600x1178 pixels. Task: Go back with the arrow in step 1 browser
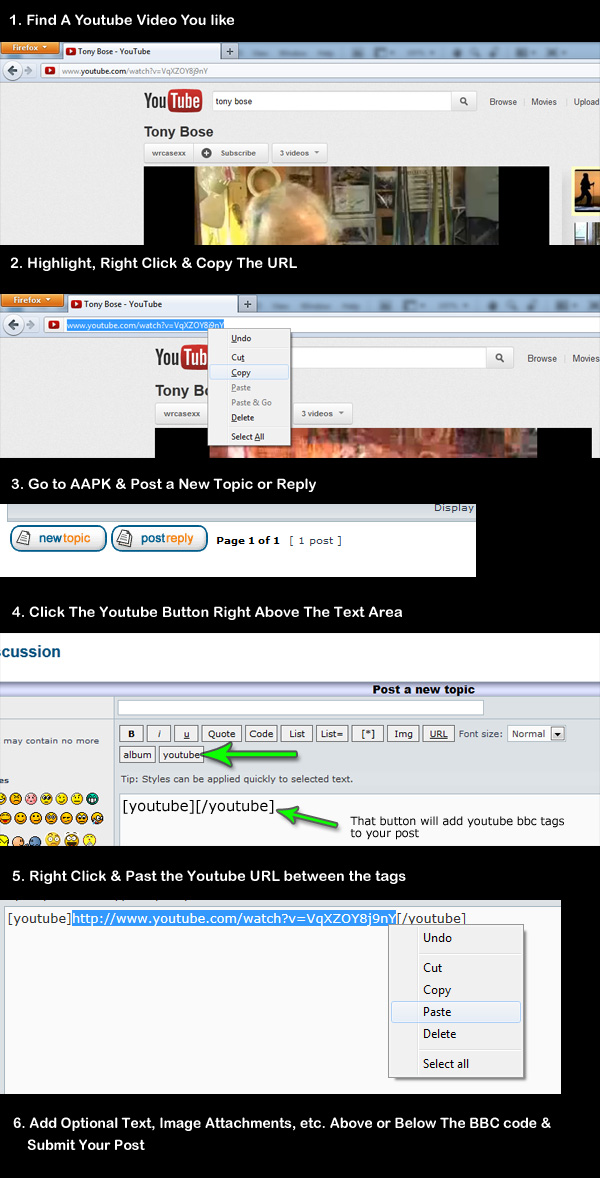click(x=12, y=71)
